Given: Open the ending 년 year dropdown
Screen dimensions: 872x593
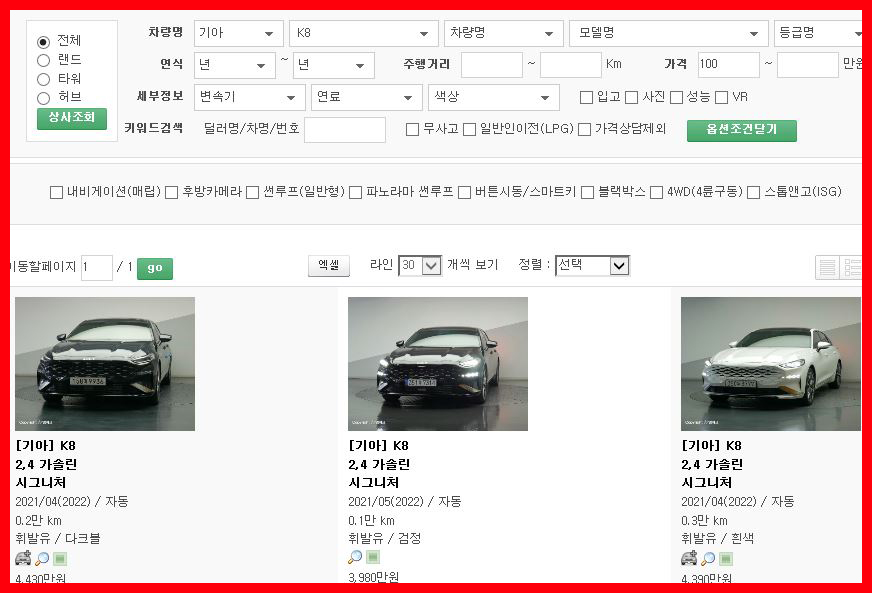Looking at the screenshot, I should (334, 65).
